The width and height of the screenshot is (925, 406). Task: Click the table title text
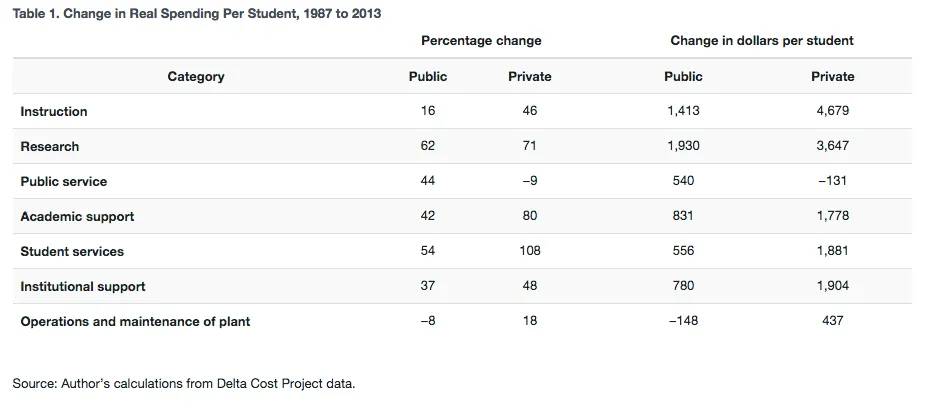tap(197, 14)
